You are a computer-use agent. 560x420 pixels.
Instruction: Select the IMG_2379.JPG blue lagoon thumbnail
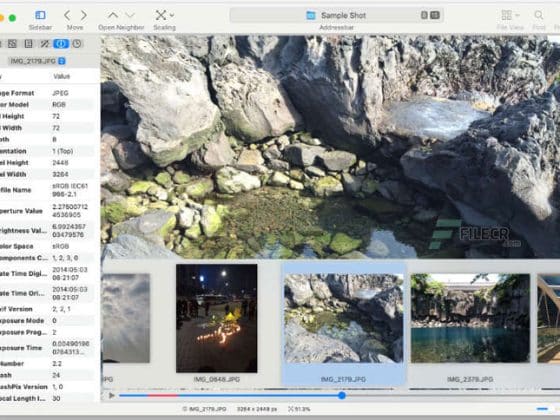[x=470, y=318]
